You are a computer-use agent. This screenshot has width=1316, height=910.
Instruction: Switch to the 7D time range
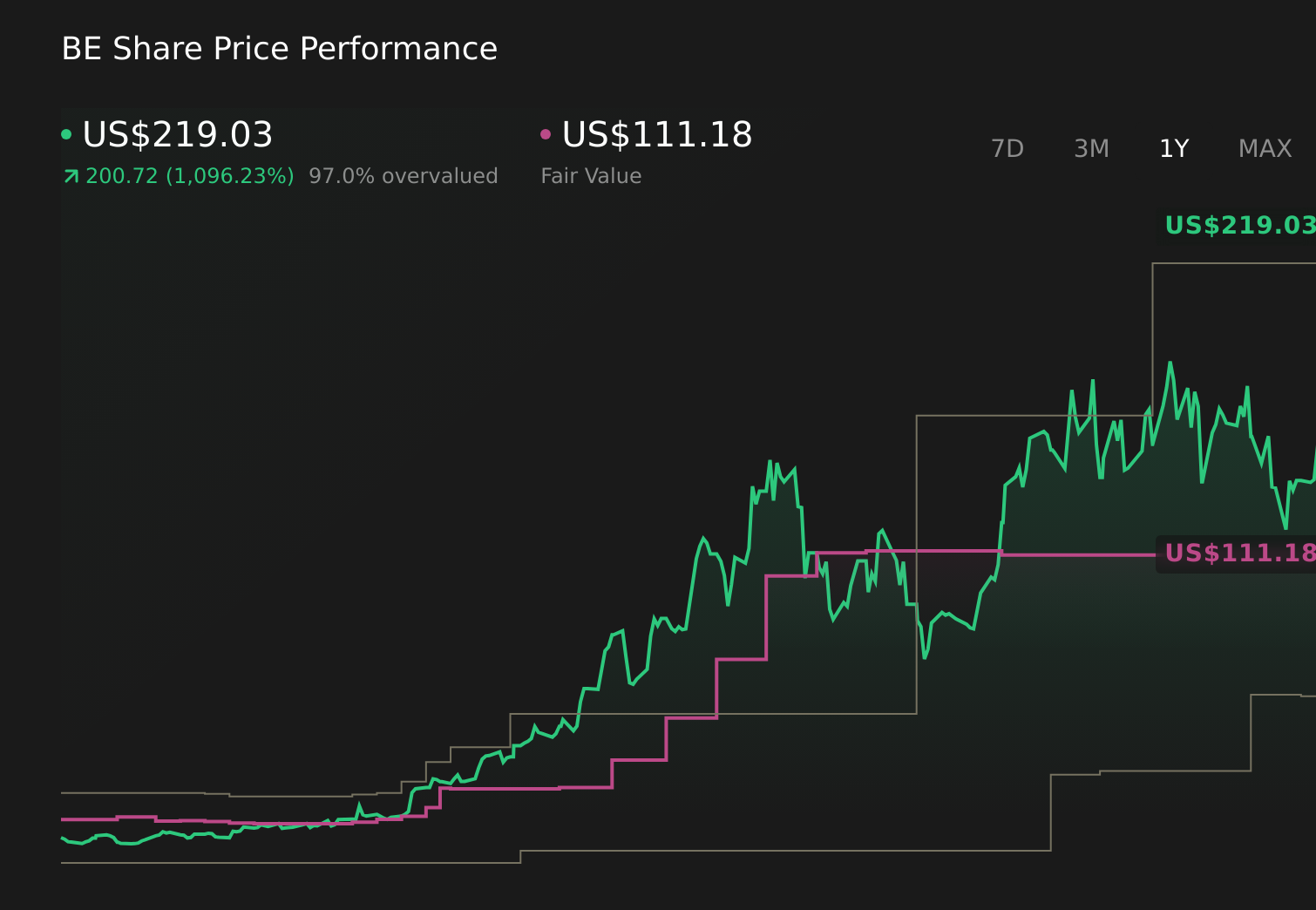1007,149
